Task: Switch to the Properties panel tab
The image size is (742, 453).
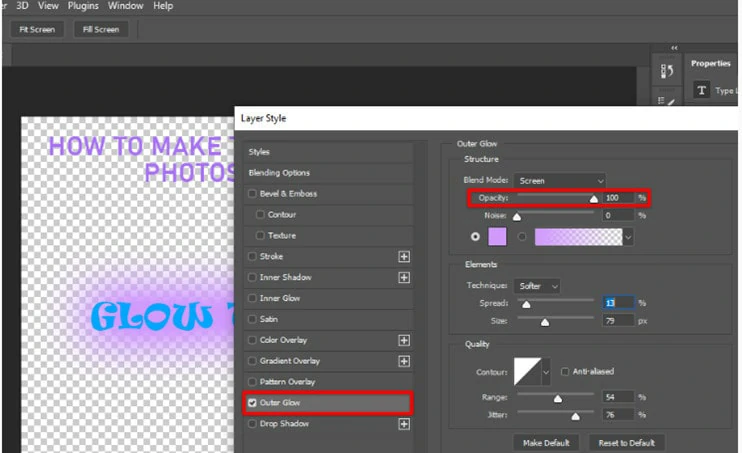Action: [x=710, y=63]
